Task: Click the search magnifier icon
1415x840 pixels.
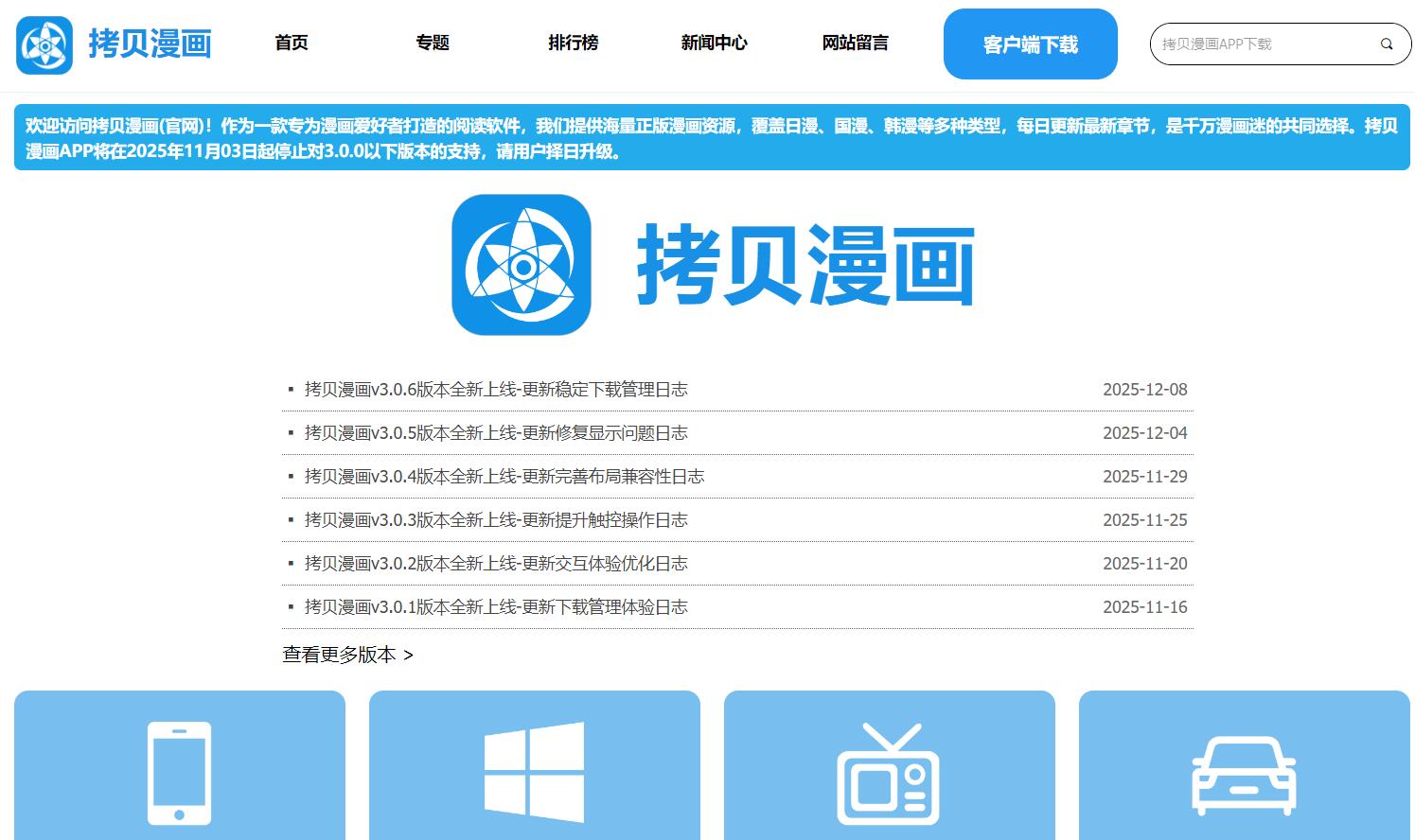Action: (1386, 44)
